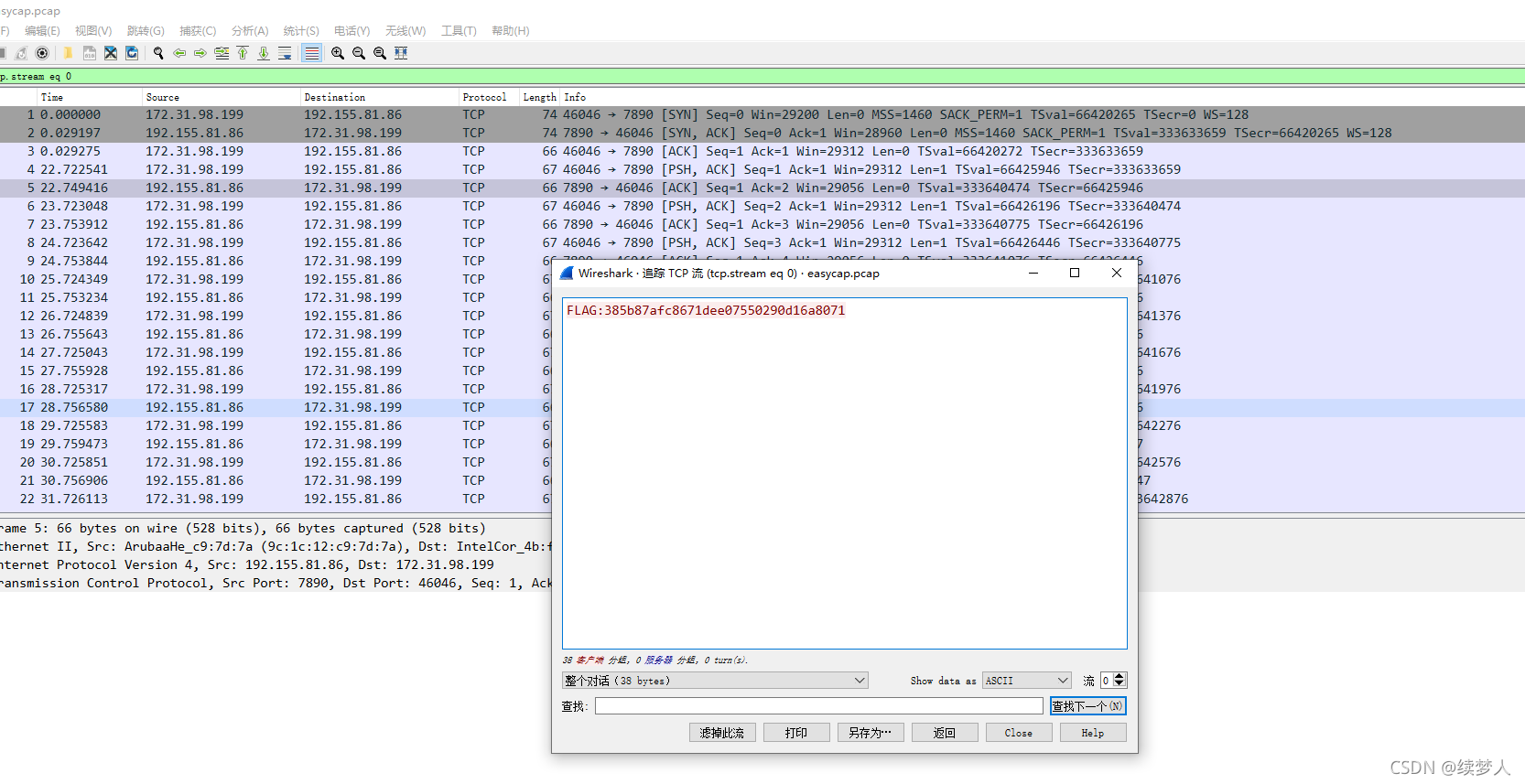This screenshot has height=784, width=1525.
Task: Go to next packet with the right arrow
Action: tap(200, 53)
